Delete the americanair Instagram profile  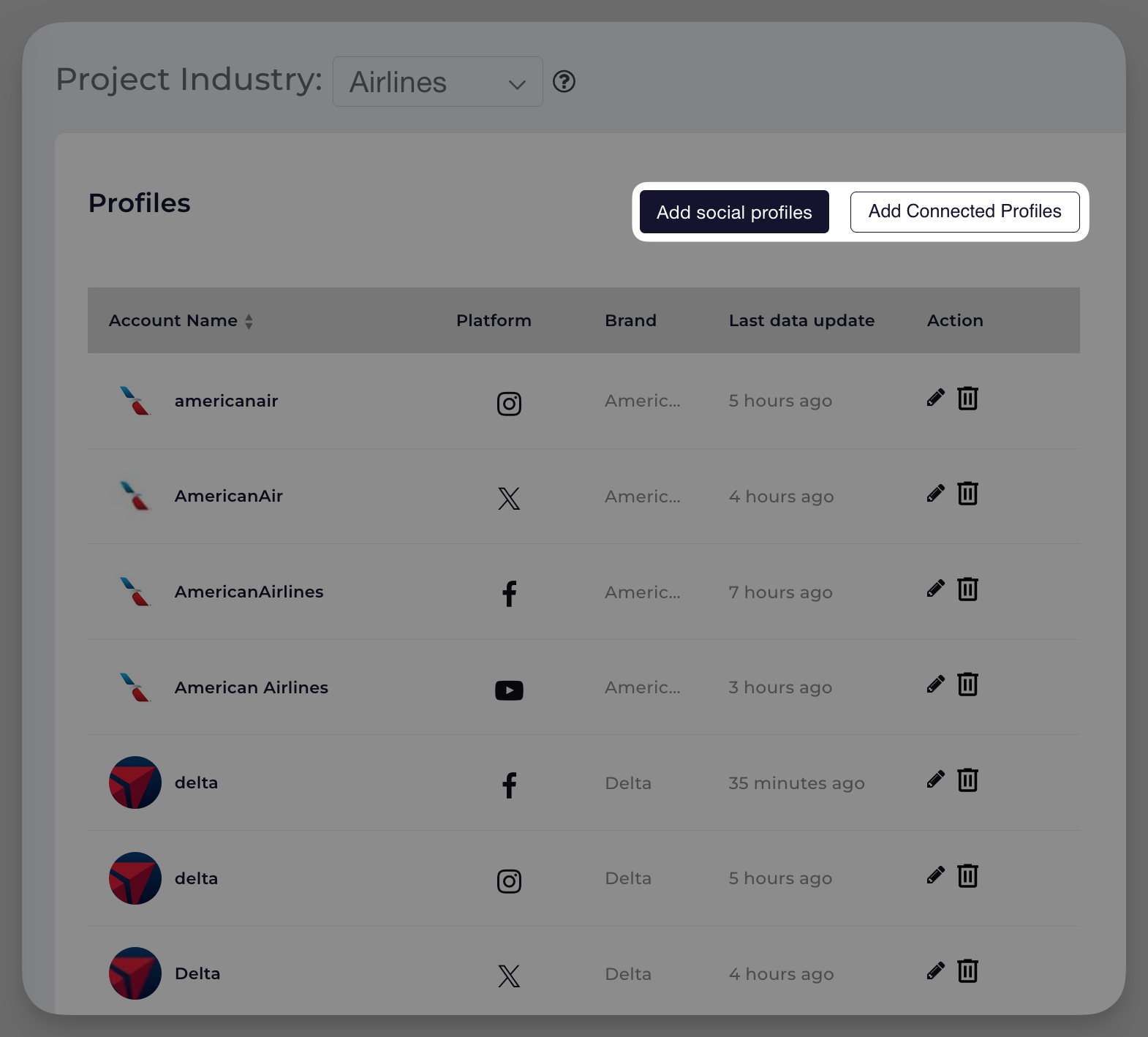click(967, 398)
